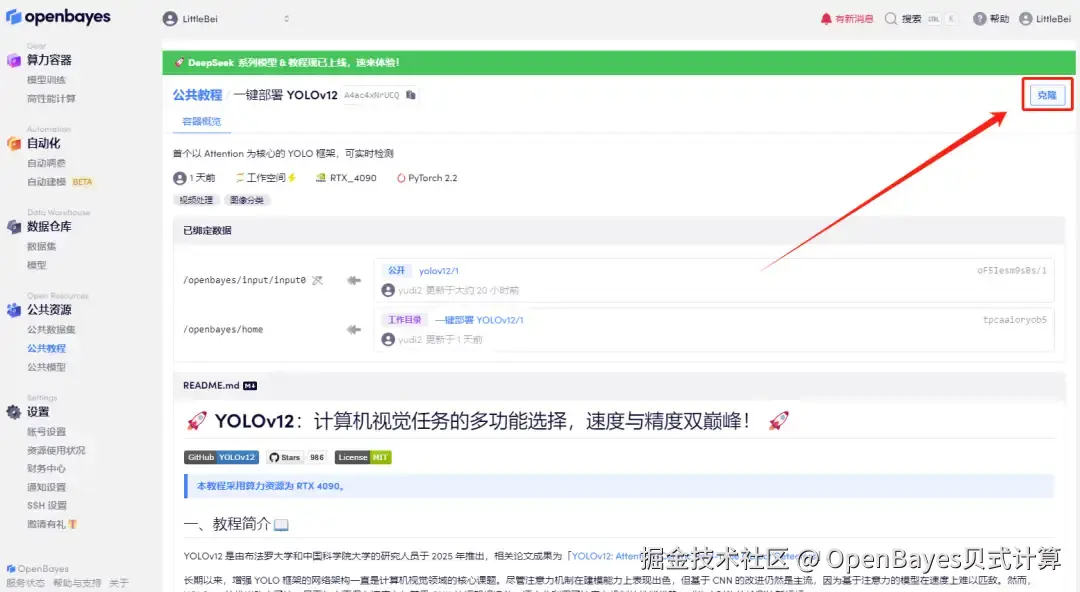Click the gift icon next to 邀请有礼
Viewport: 1080px width, 592px height.
pos(73,524)
